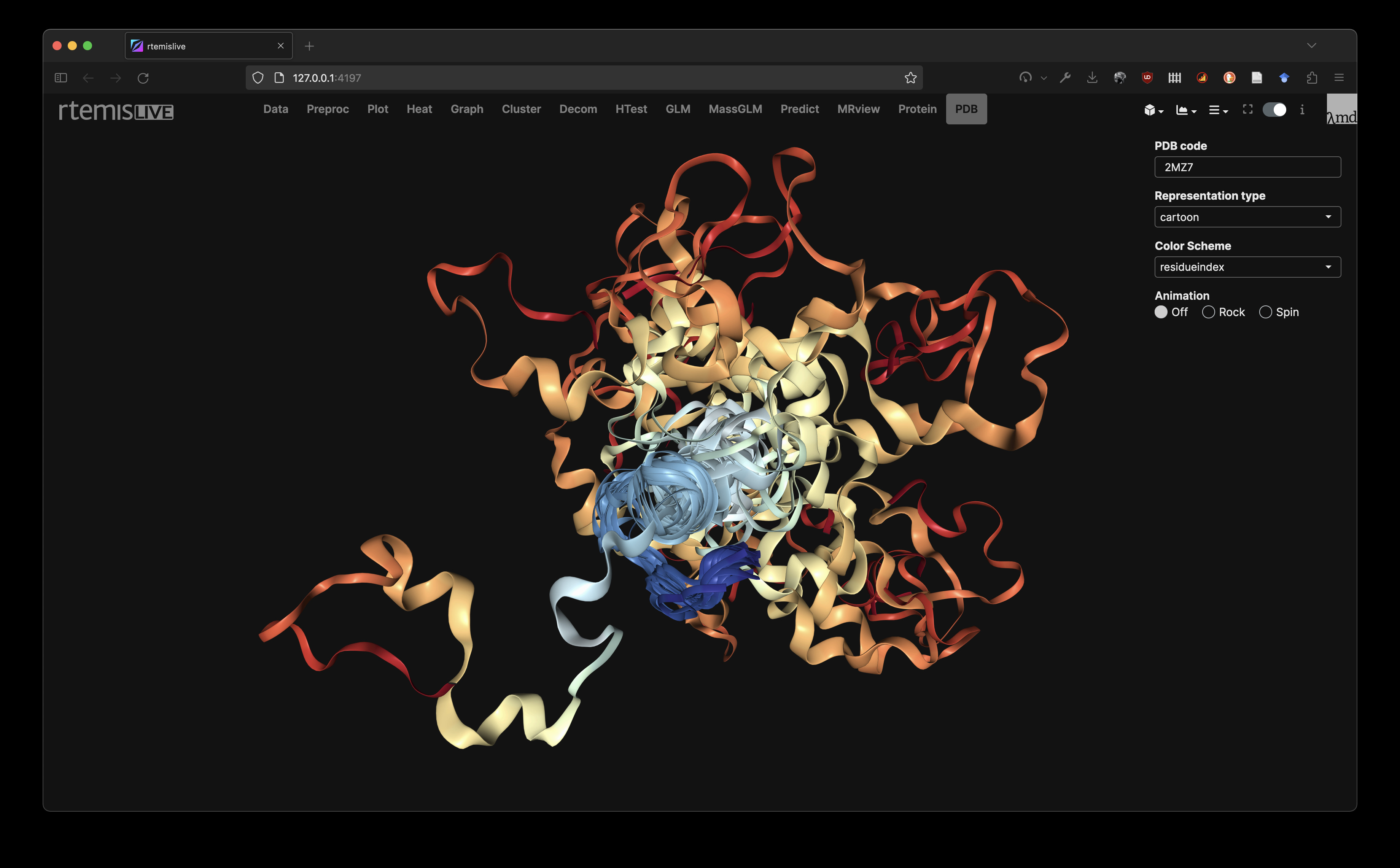
Task: Toggle the dark mode switch
Action: pos(1274,110)
